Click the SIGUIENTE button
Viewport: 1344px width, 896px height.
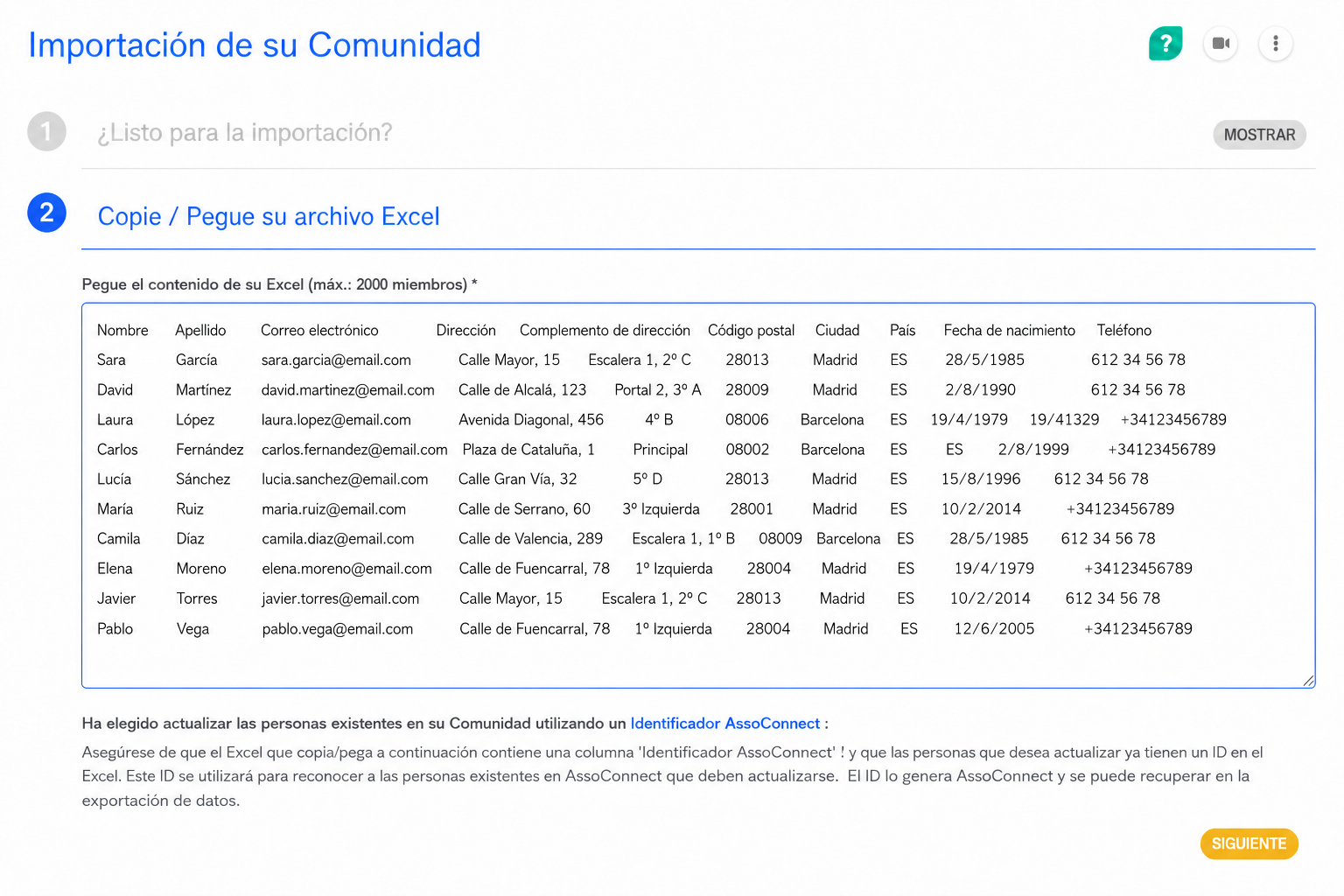coord(1249,843)
